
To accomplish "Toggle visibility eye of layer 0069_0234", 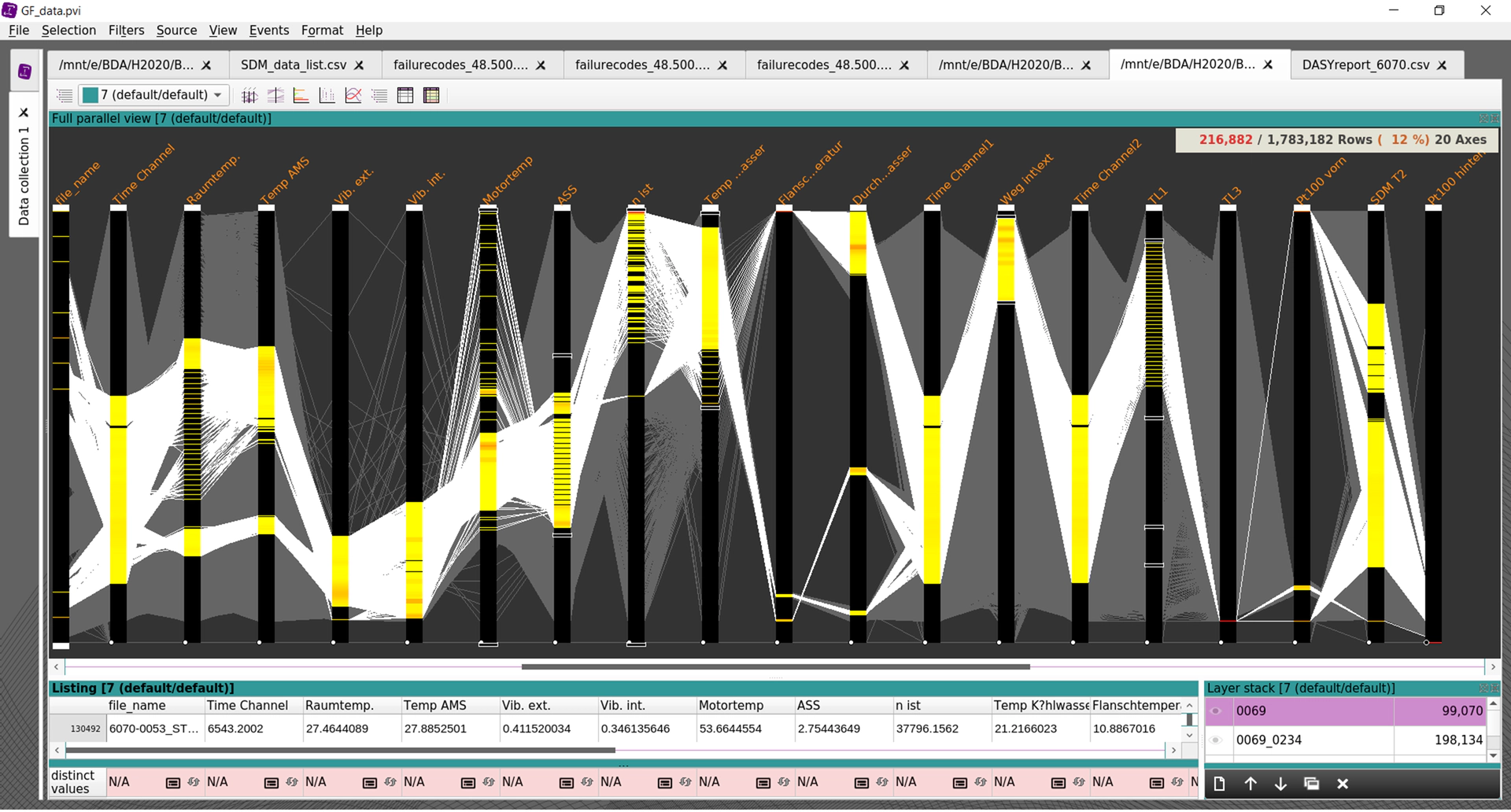I will tap(1217, 740).
